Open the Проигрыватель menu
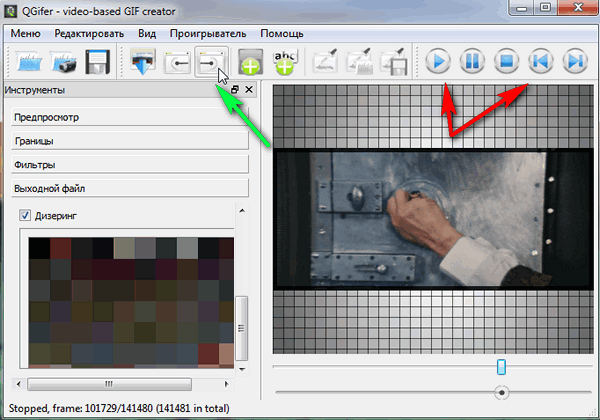The height and width of the screenshot is (420, 600). (x=208, y=34)
